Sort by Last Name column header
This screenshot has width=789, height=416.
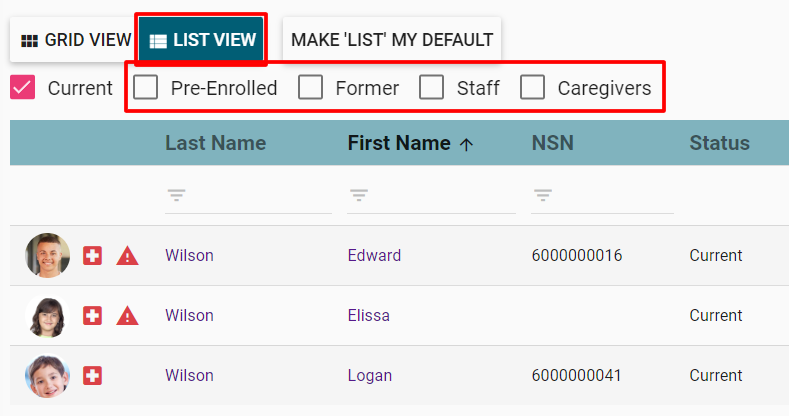click(x=215, y=143)
